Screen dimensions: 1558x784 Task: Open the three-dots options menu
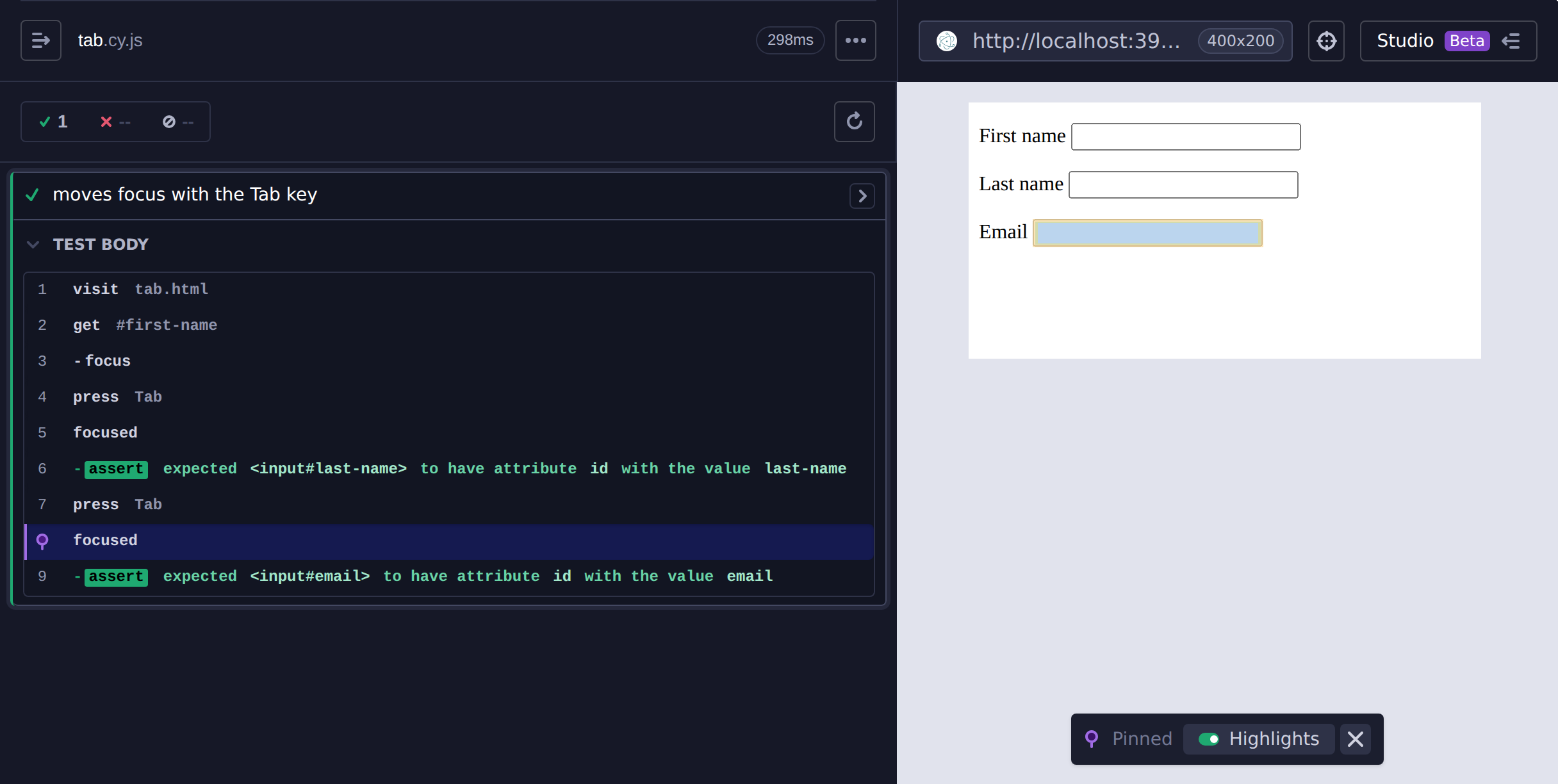coord(855,40)
